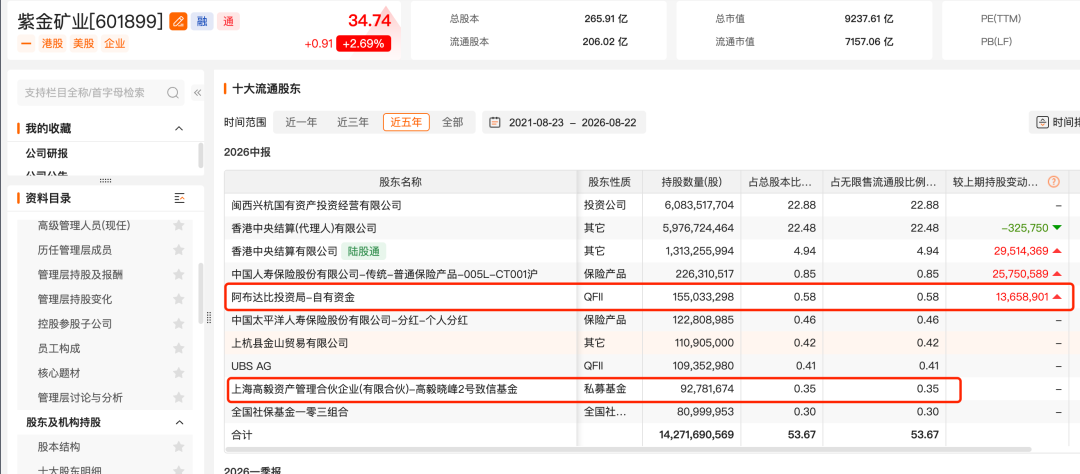Open the 企业 tag
This screenshot has width=1080, height=474.
(x=115, y=43)
